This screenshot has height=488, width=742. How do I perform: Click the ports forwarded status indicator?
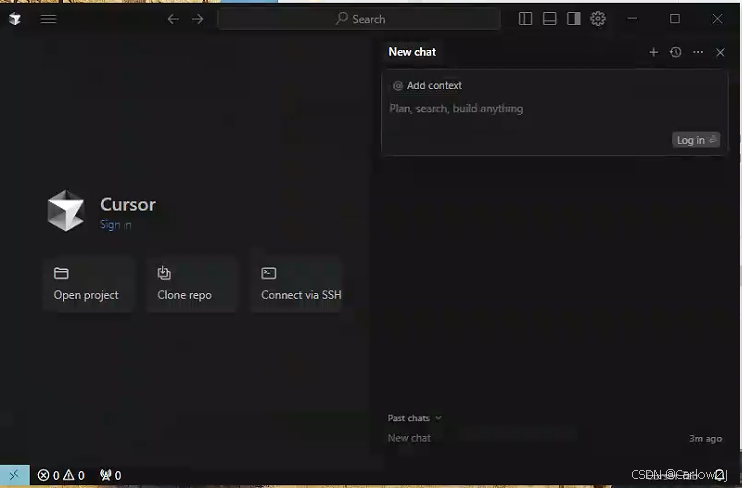click(x=110, y=475)
